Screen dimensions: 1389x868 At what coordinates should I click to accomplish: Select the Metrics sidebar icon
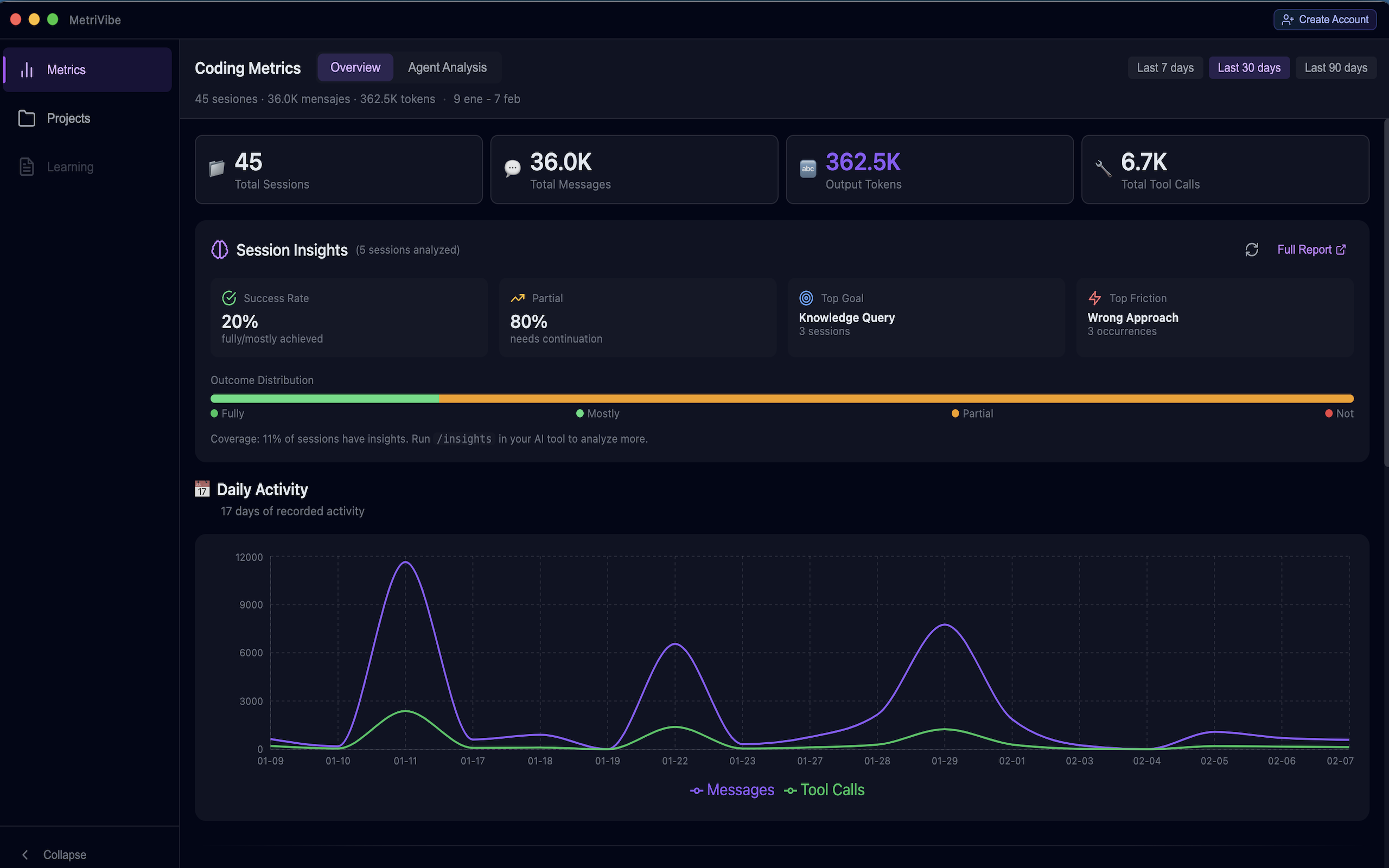coord(28,69)
